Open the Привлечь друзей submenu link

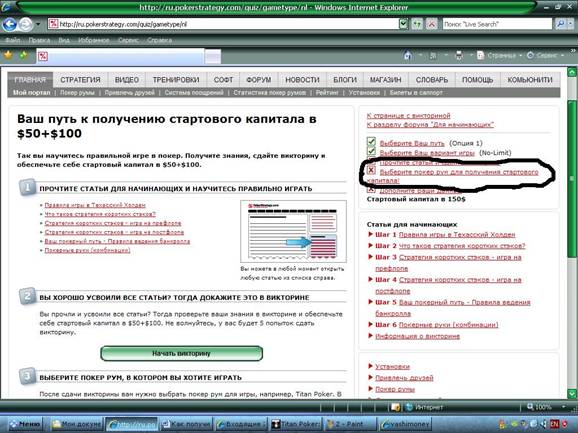point(129,92)
